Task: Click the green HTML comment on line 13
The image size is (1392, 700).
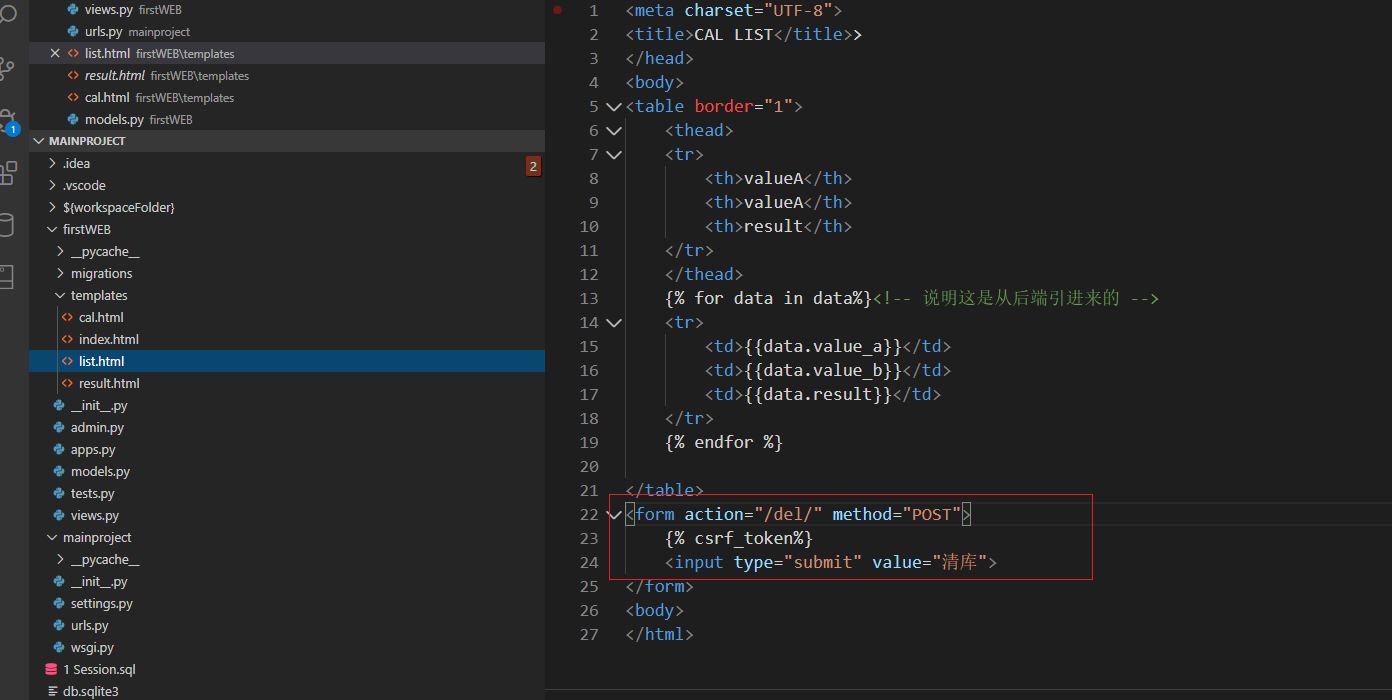Action: [1015, 298]
